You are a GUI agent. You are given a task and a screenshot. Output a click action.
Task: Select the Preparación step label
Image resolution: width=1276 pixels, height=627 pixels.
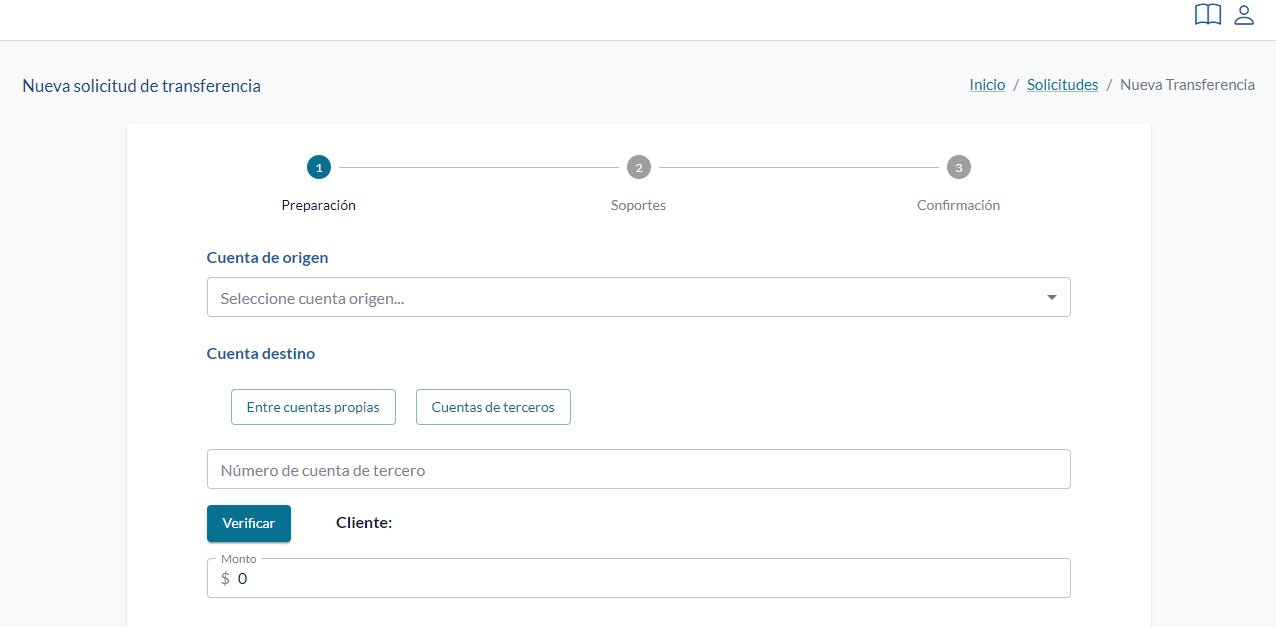[x=319, y=205]
